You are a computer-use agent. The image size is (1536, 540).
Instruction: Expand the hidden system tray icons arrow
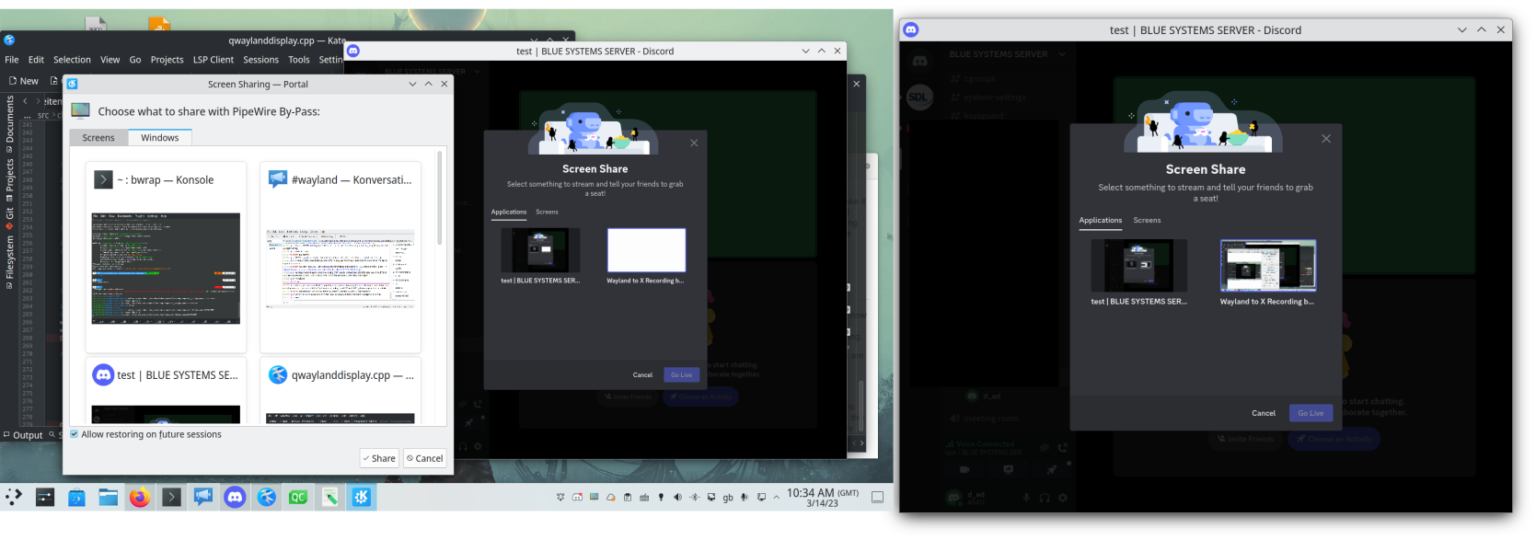coord(778,497)
